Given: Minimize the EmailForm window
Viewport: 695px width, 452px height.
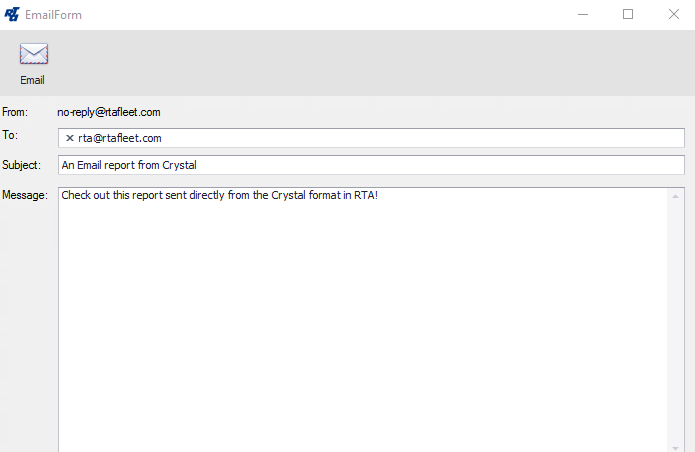Looking at the screenshot, I should point(582,14).
